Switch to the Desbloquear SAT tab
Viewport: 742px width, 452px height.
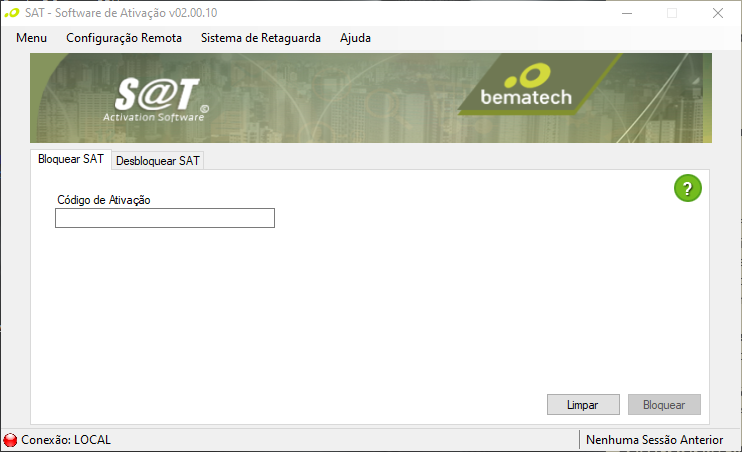click(158, 161)
